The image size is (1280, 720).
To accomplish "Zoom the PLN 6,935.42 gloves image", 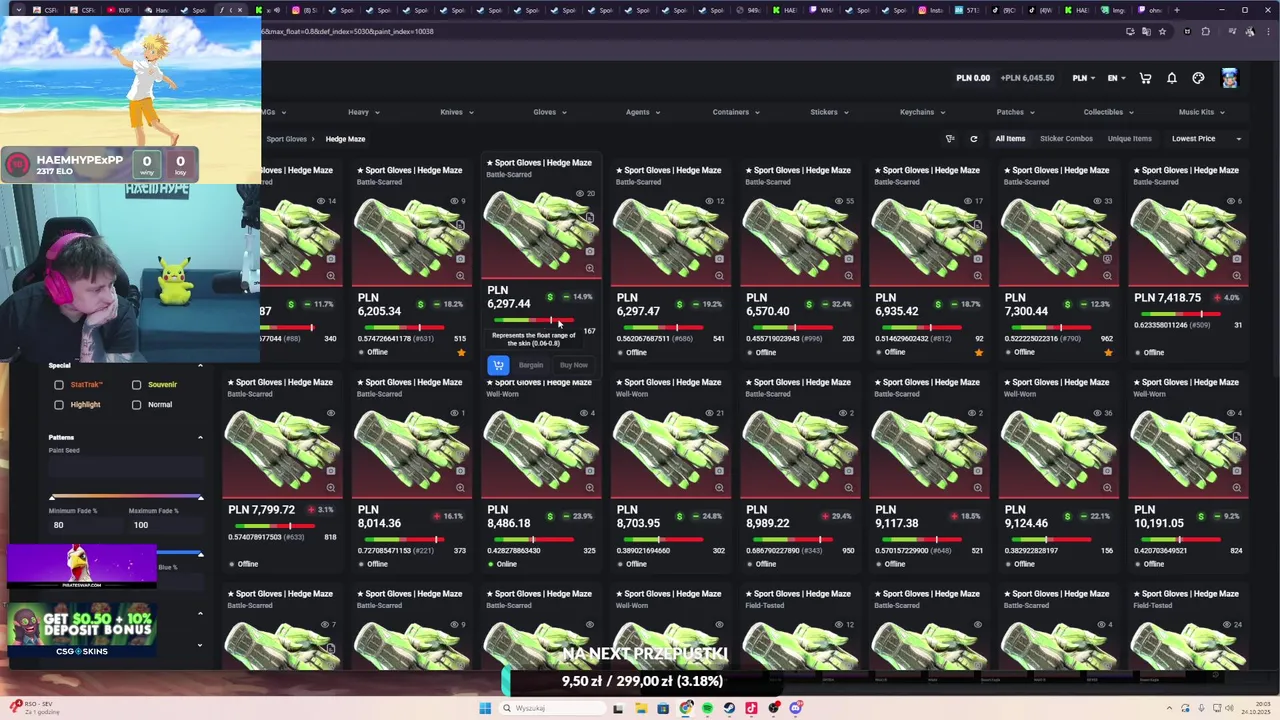I will point(978,276).
